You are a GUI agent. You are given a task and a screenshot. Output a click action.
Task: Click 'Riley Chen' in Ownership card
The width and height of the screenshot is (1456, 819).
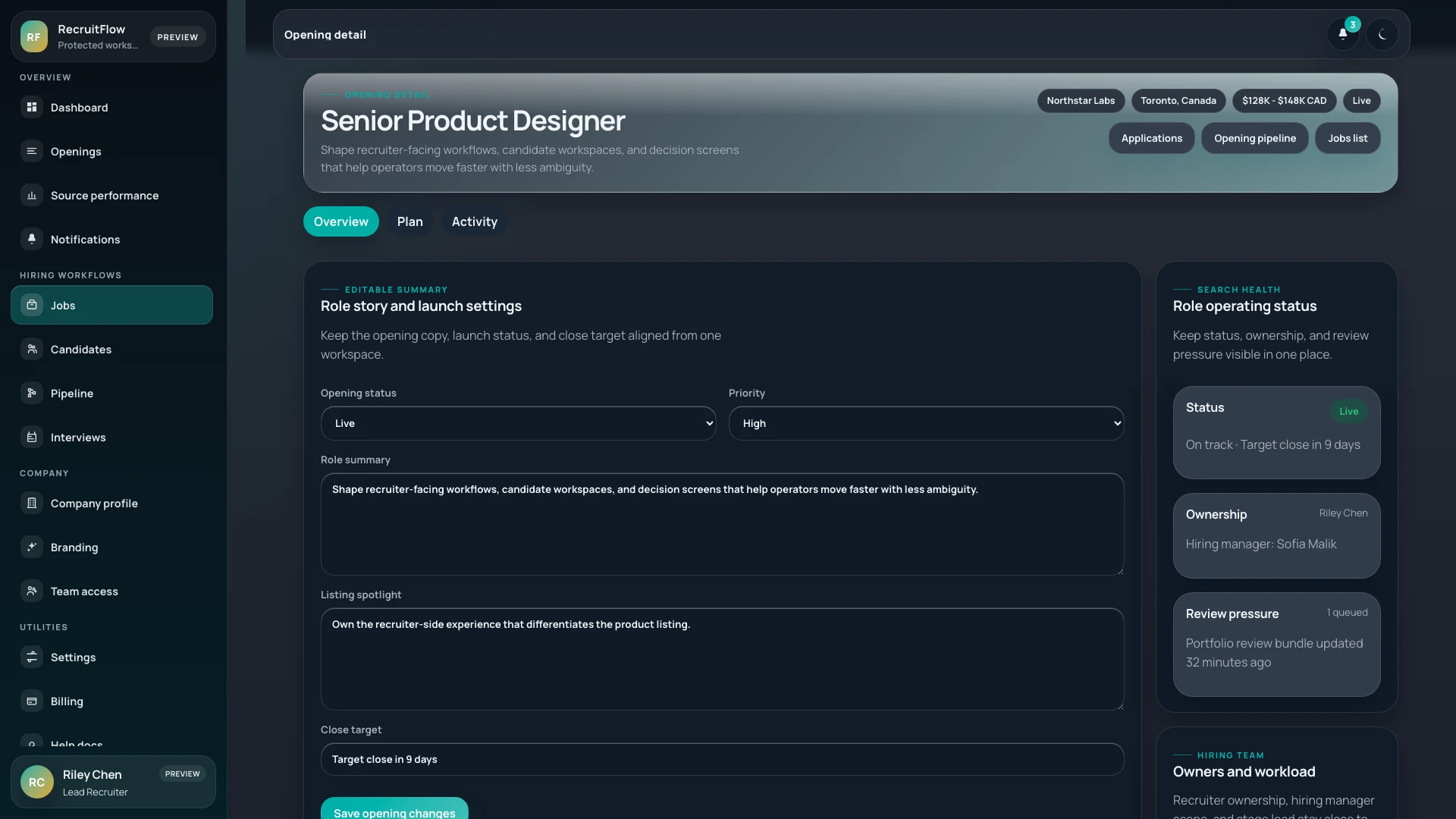click(x=1343, y=513)
